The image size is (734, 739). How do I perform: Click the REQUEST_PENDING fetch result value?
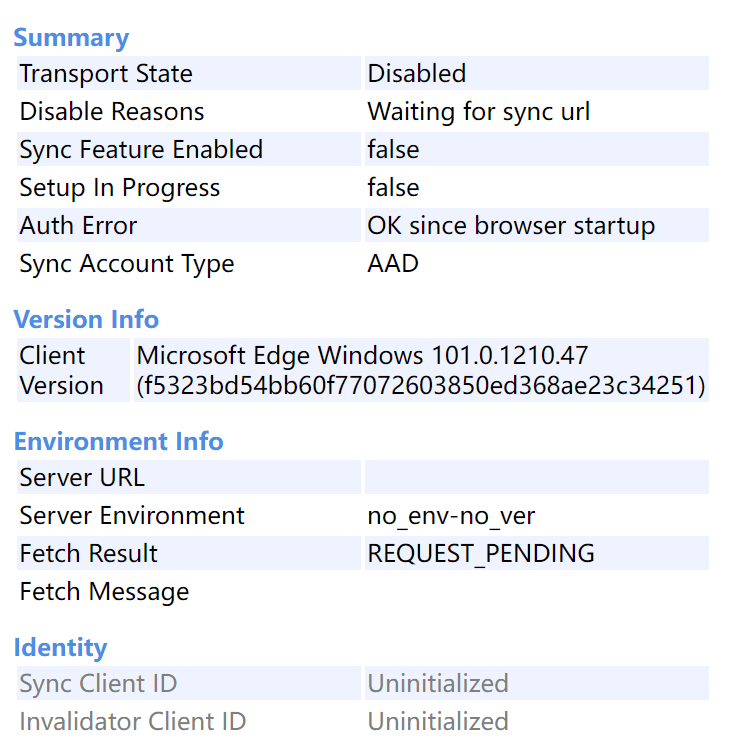pos(481,554)
